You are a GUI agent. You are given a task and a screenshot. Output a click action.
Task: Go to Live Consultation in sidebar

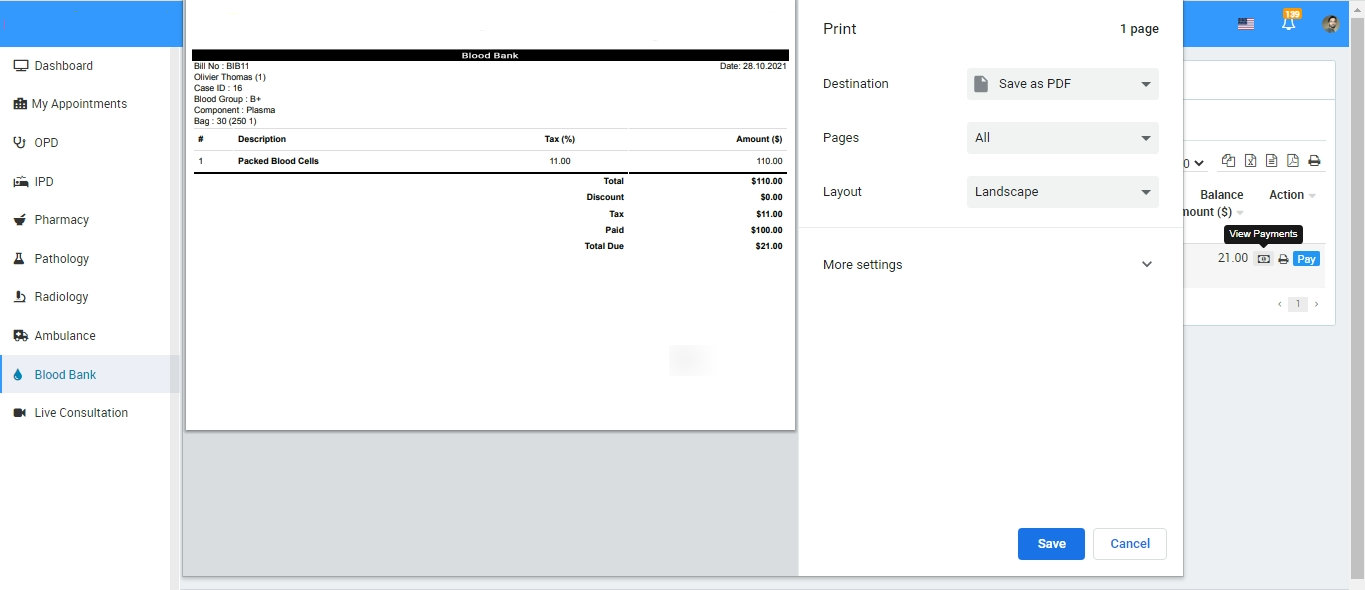click(x=81, y=413)
